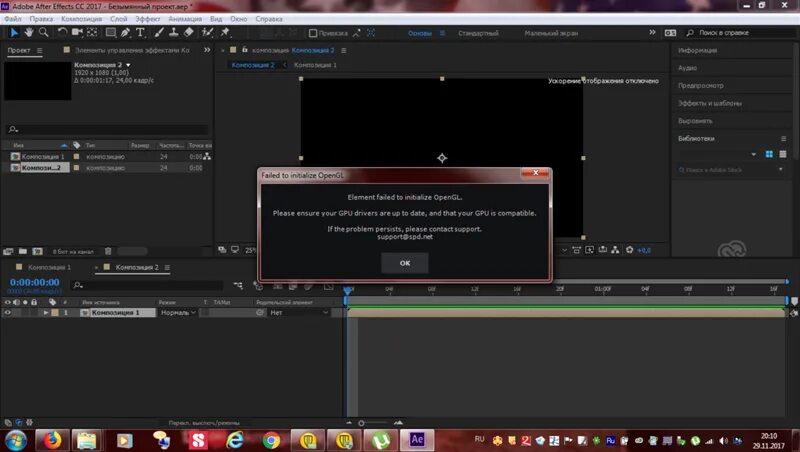Open the Композиция 2 dropdown in project info
The image size is (800, 452).
[x=128, y=65]
